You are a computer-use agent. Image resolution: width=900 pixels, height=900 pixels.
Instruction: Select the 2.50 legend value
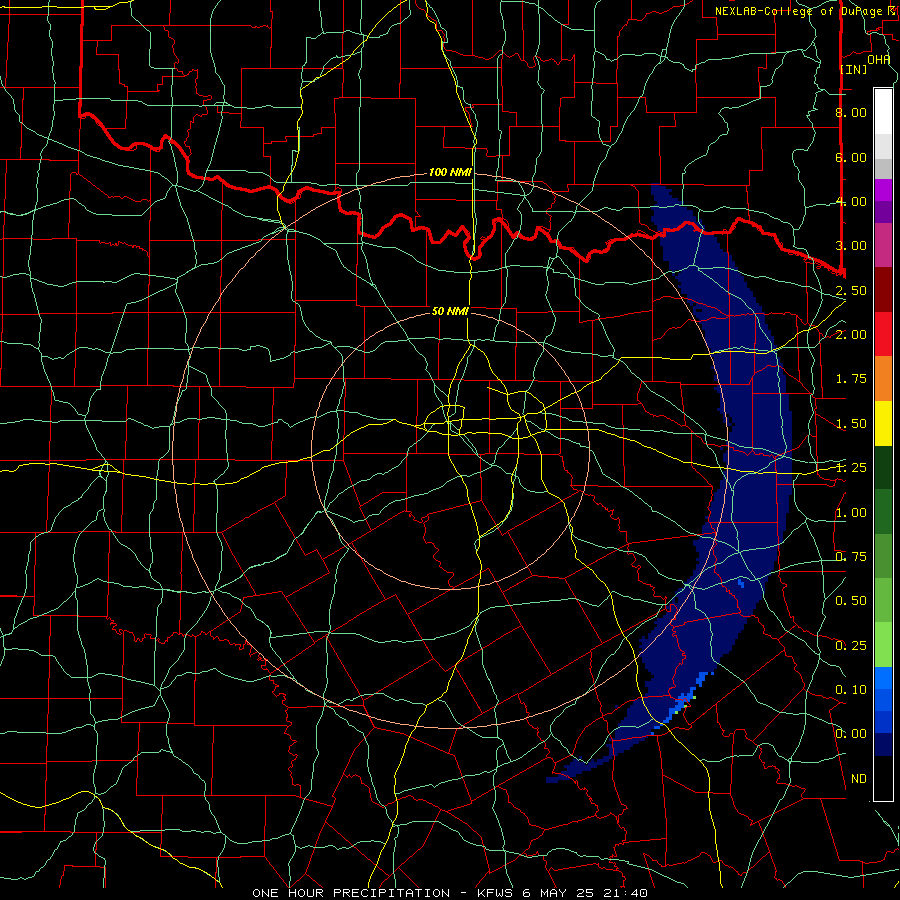coord(851,290)
